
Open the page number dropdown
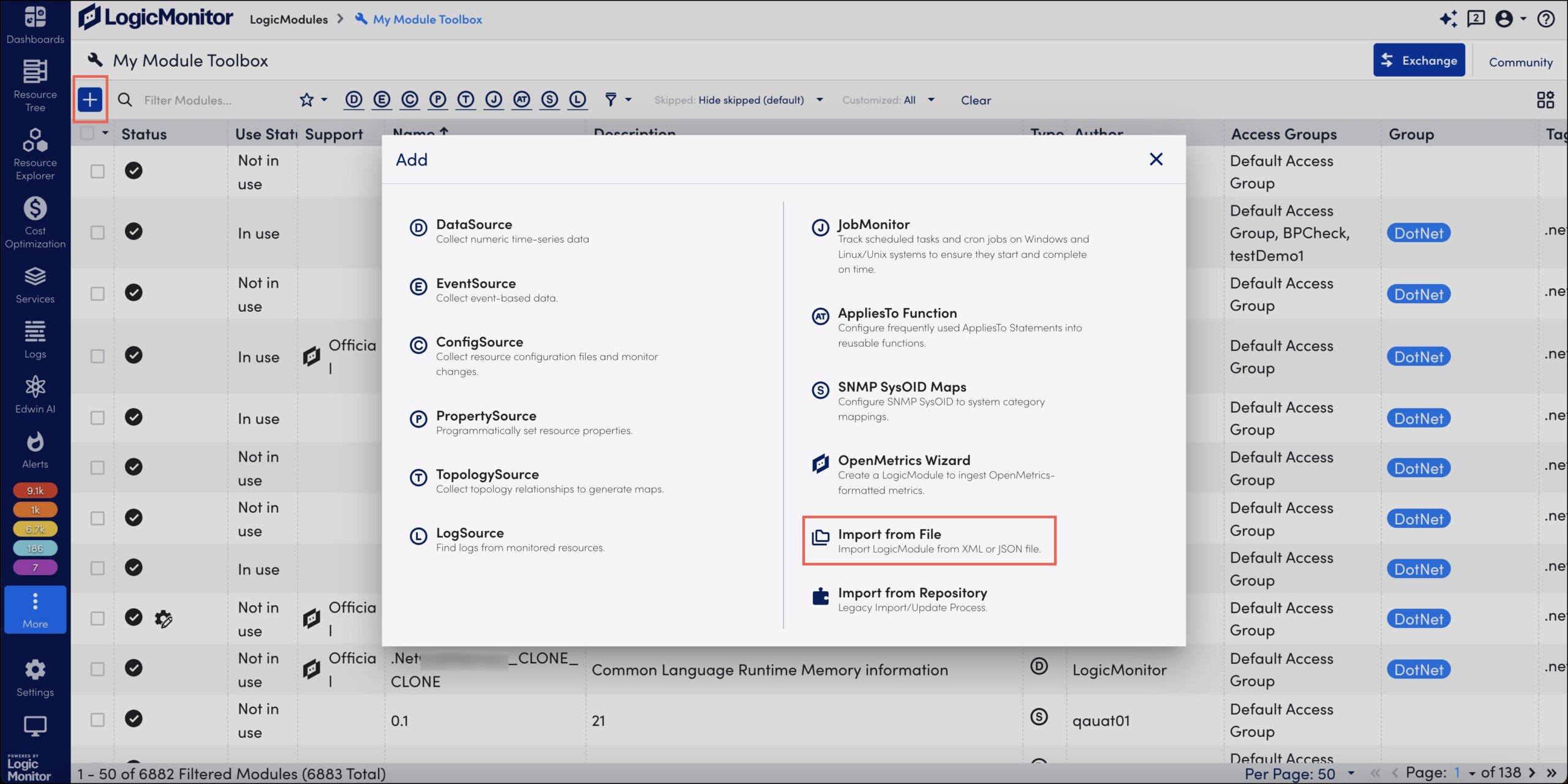(x=1464, y=773)
